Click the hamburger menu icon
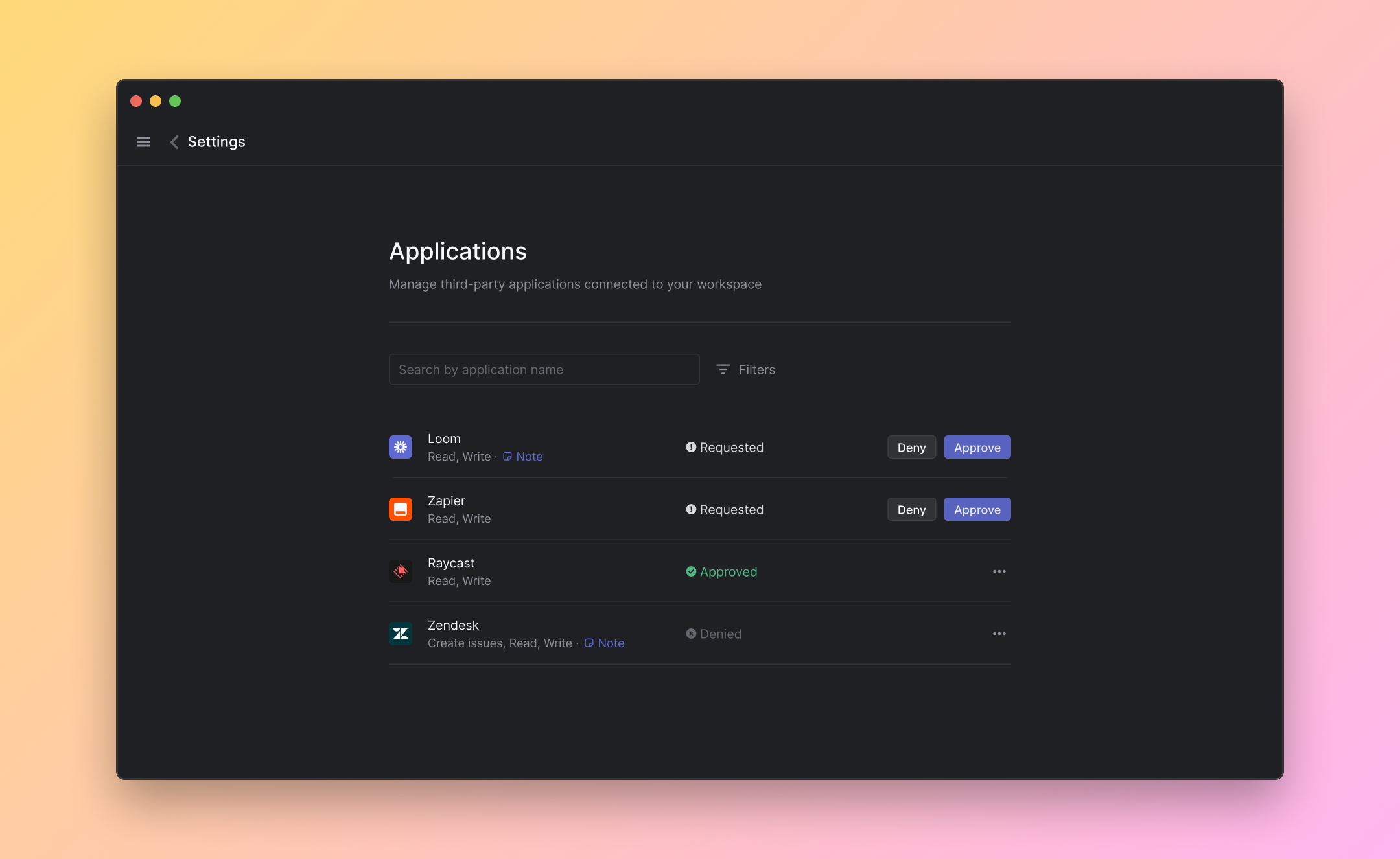Image resolution: width=1400 pixels, height=859 pixels. 144,140
